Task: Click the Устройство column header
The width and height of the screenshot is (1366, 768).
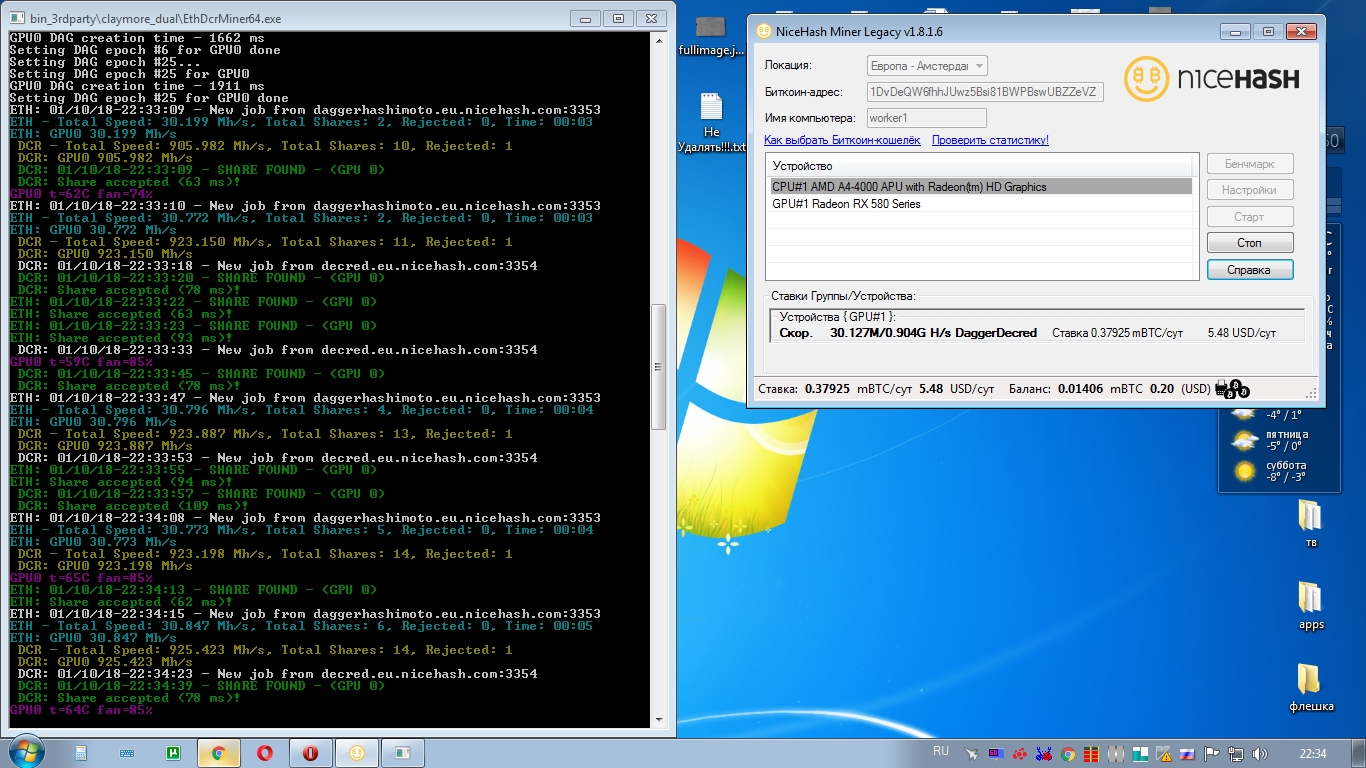Action: [980, 166]
